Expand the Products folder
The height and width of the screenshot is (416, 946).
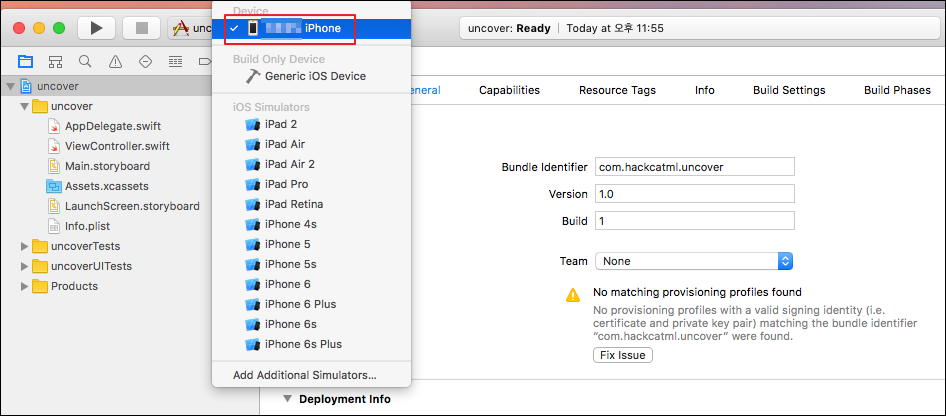[24, 286]
